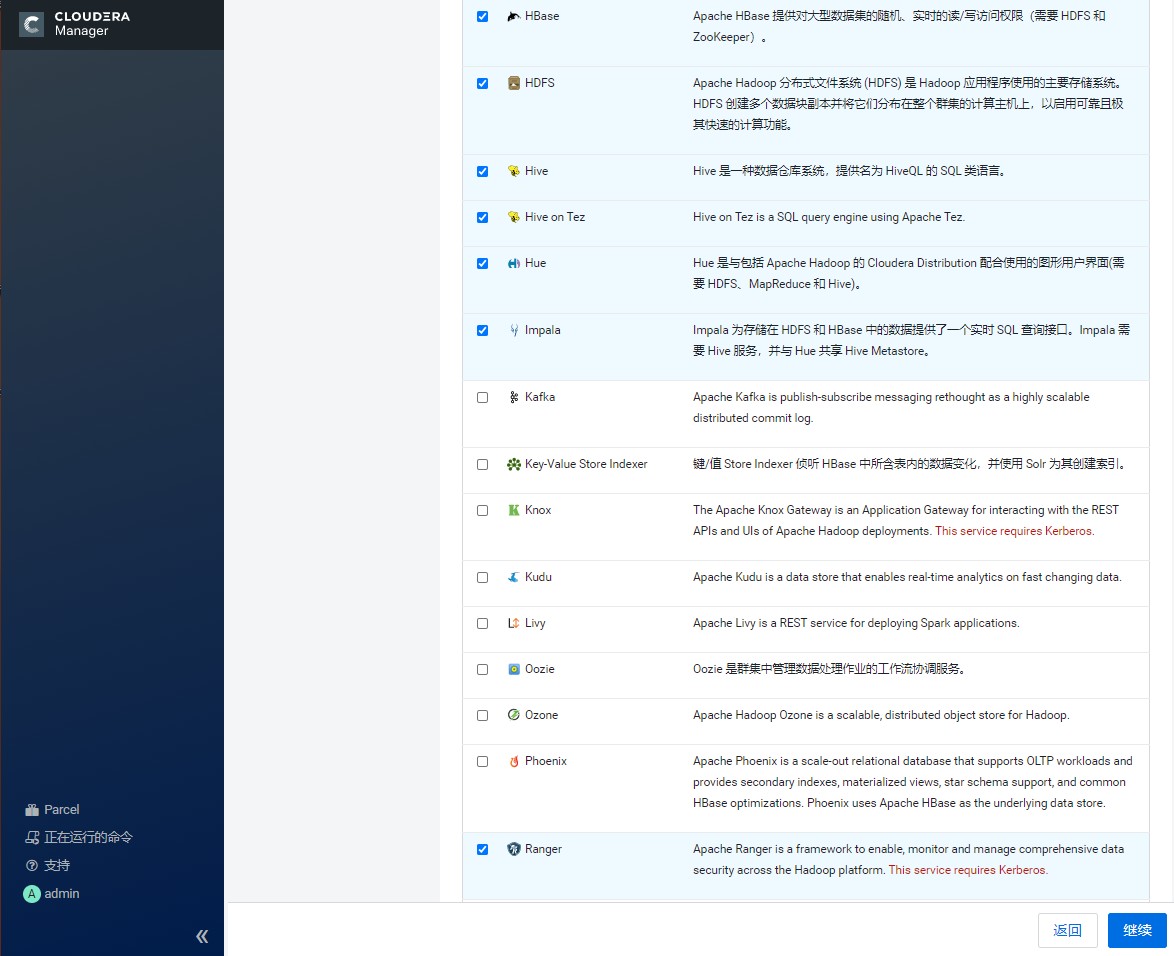The width and height of the screenshot is (1174, 956).
Task: Uncheck the Impala checkbox
Action: [x=483, y=330]
